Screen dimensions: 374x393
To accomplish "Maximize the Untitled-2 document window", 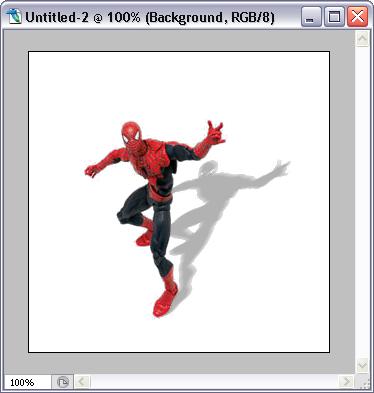I will point(334,17).
